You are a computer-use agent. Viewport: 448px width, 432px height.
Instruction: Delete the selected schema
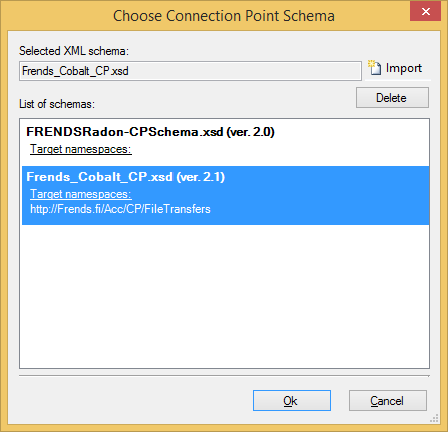392,98
